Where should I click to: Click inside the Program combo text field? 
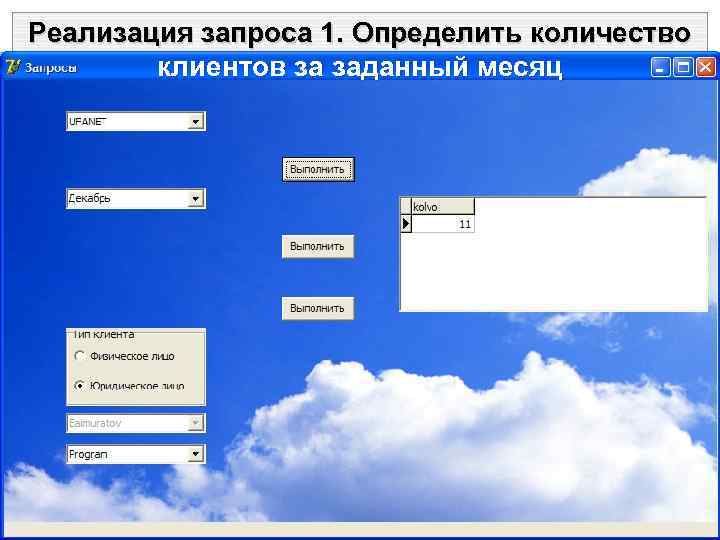128,455
